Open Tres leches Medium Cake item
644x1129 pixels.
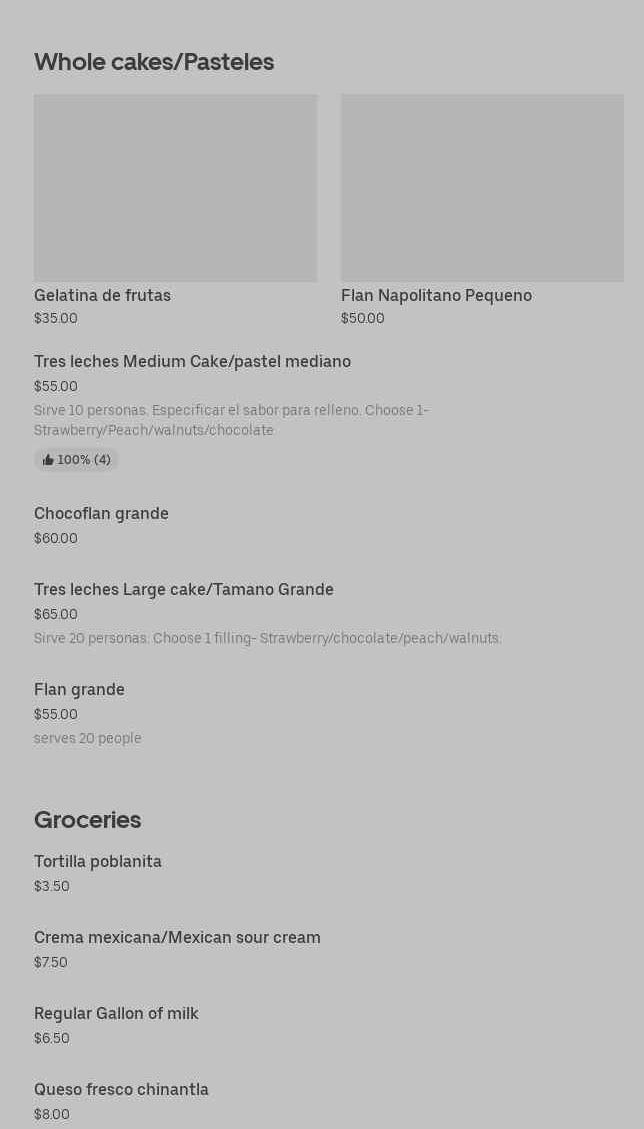[x=192, y=361]
